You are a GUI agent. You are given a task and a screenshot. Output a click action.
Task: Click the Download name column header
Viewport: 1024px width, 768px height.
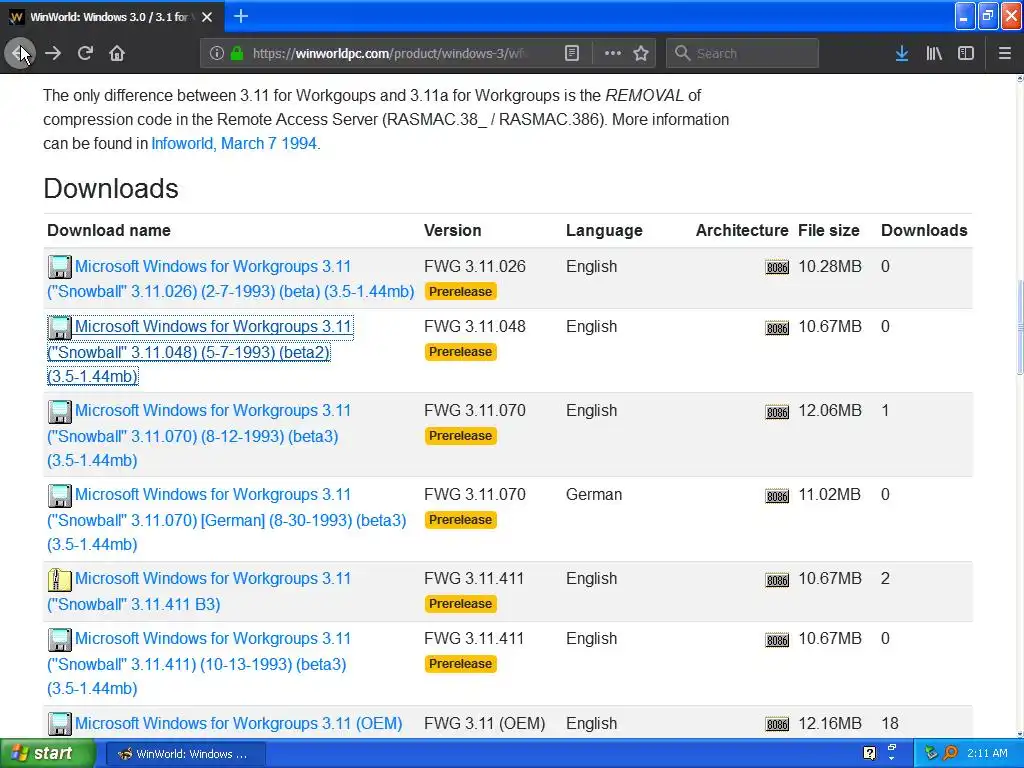click(x=108, y=231)
